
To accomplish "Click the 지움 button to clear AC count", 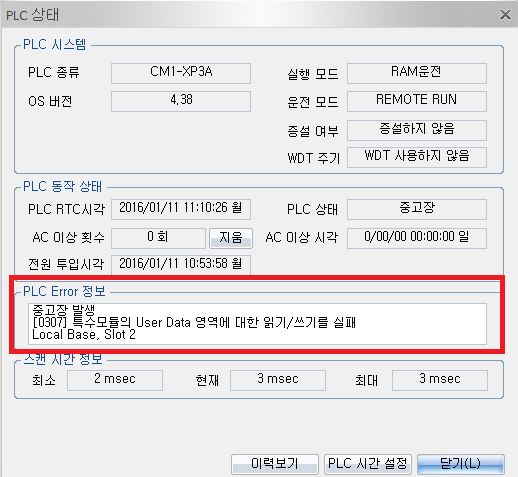I will pyautogui.click(x=231, y=238).
